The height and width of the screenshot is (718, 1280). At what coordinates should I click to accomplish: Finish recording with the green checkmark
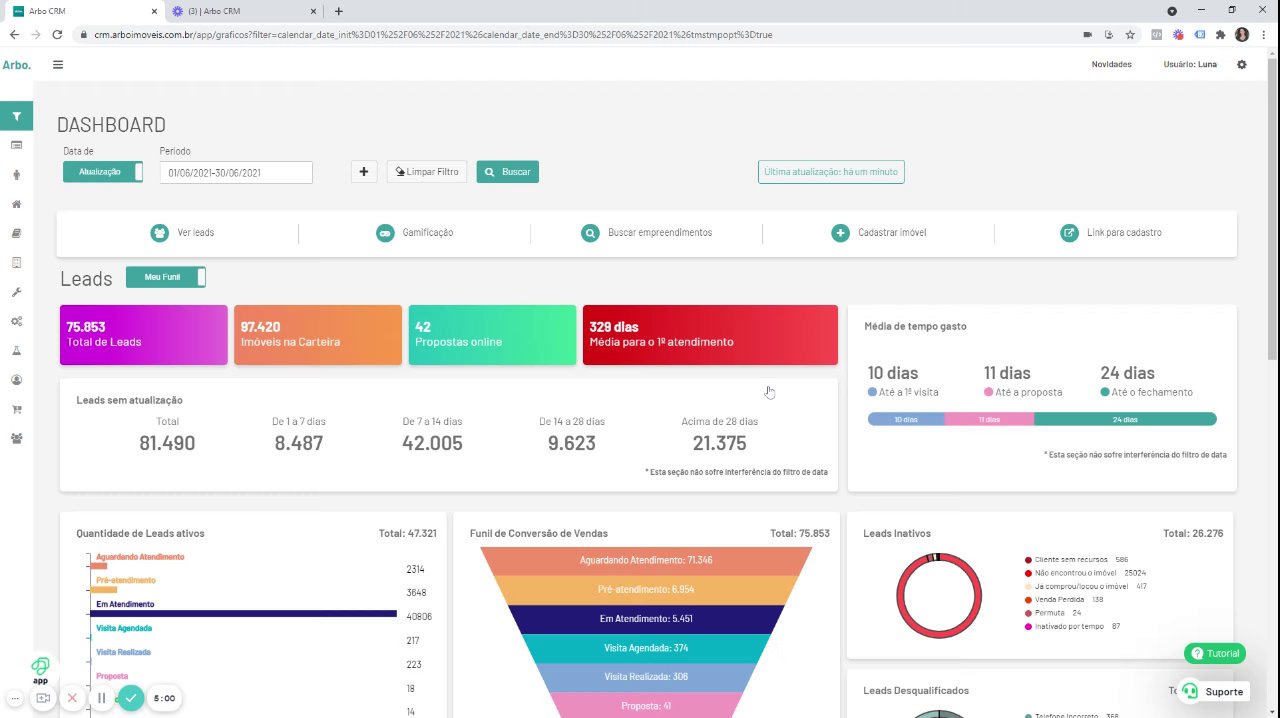pos(130,698)
